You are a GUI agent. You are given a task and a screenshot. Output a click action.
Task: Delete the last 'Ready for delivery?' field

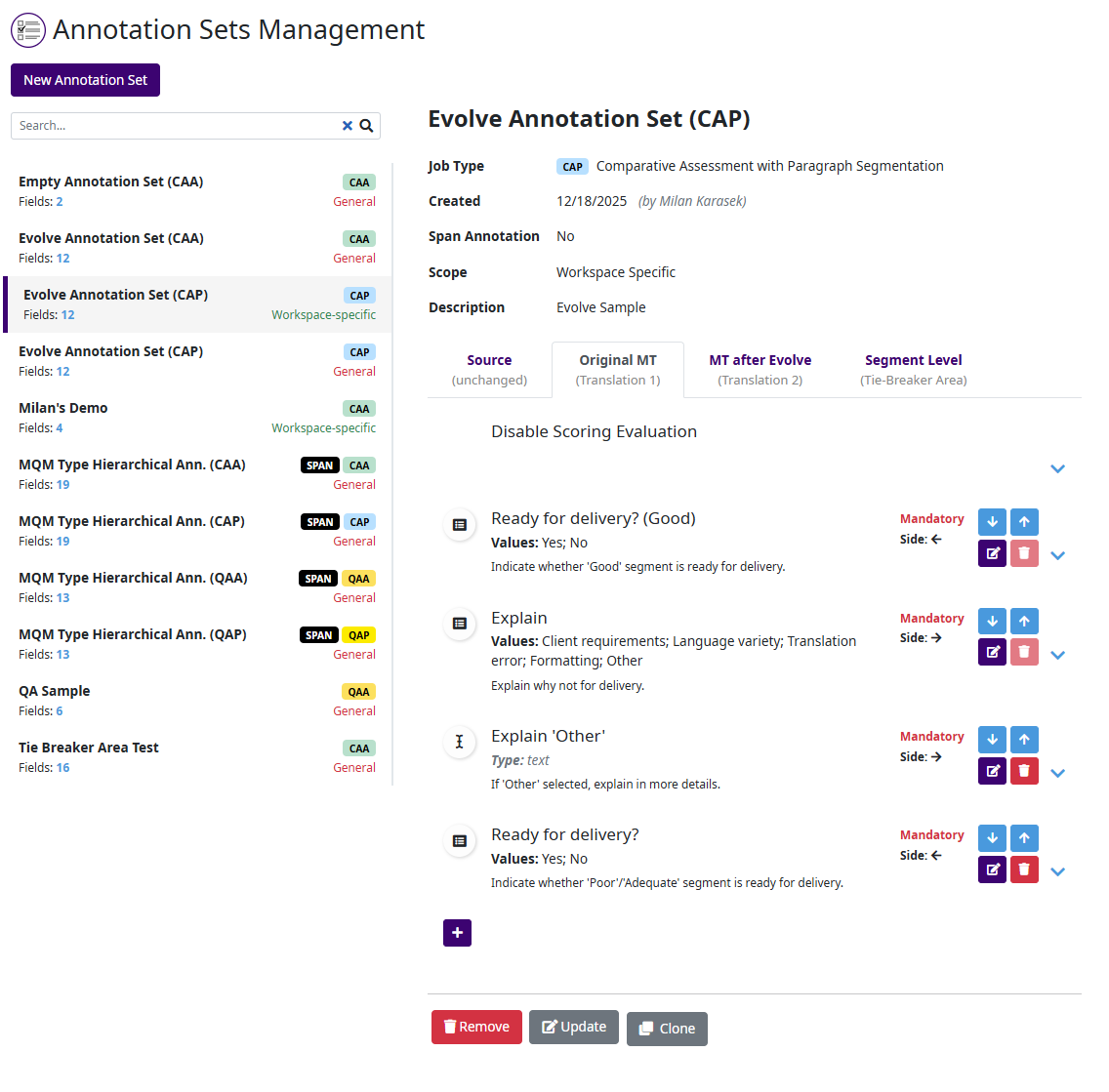[x=1024, y=870]
